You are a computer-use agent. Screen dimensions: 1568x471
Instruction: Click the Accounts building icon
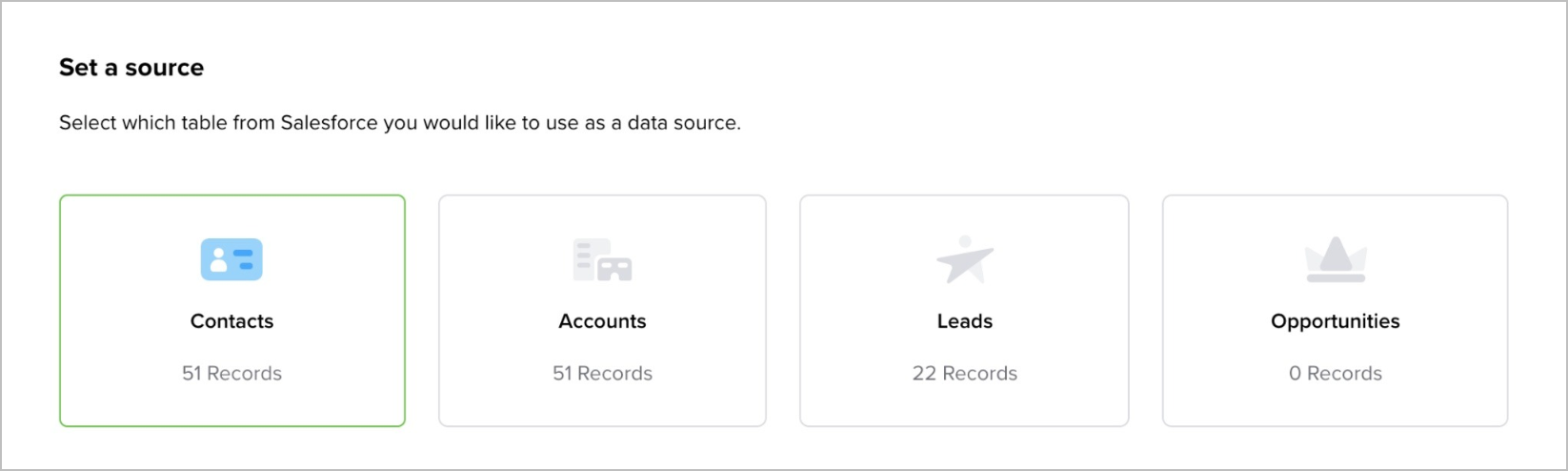[602, 259]
